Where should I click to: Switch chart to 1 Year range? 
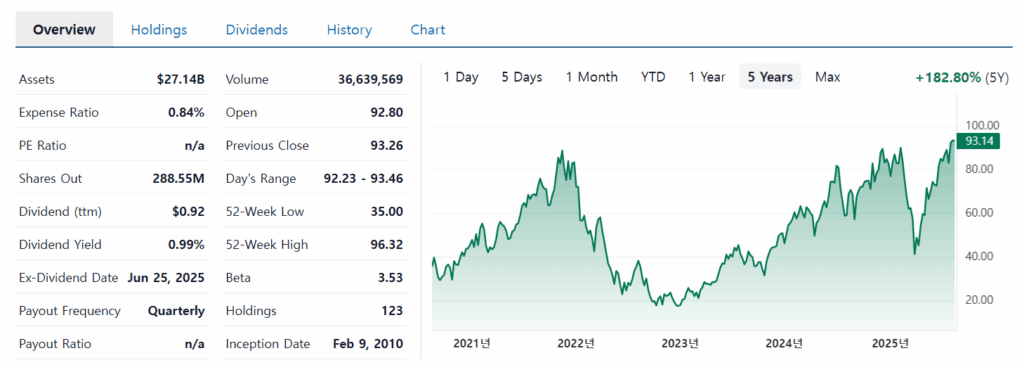click(707, 77)
